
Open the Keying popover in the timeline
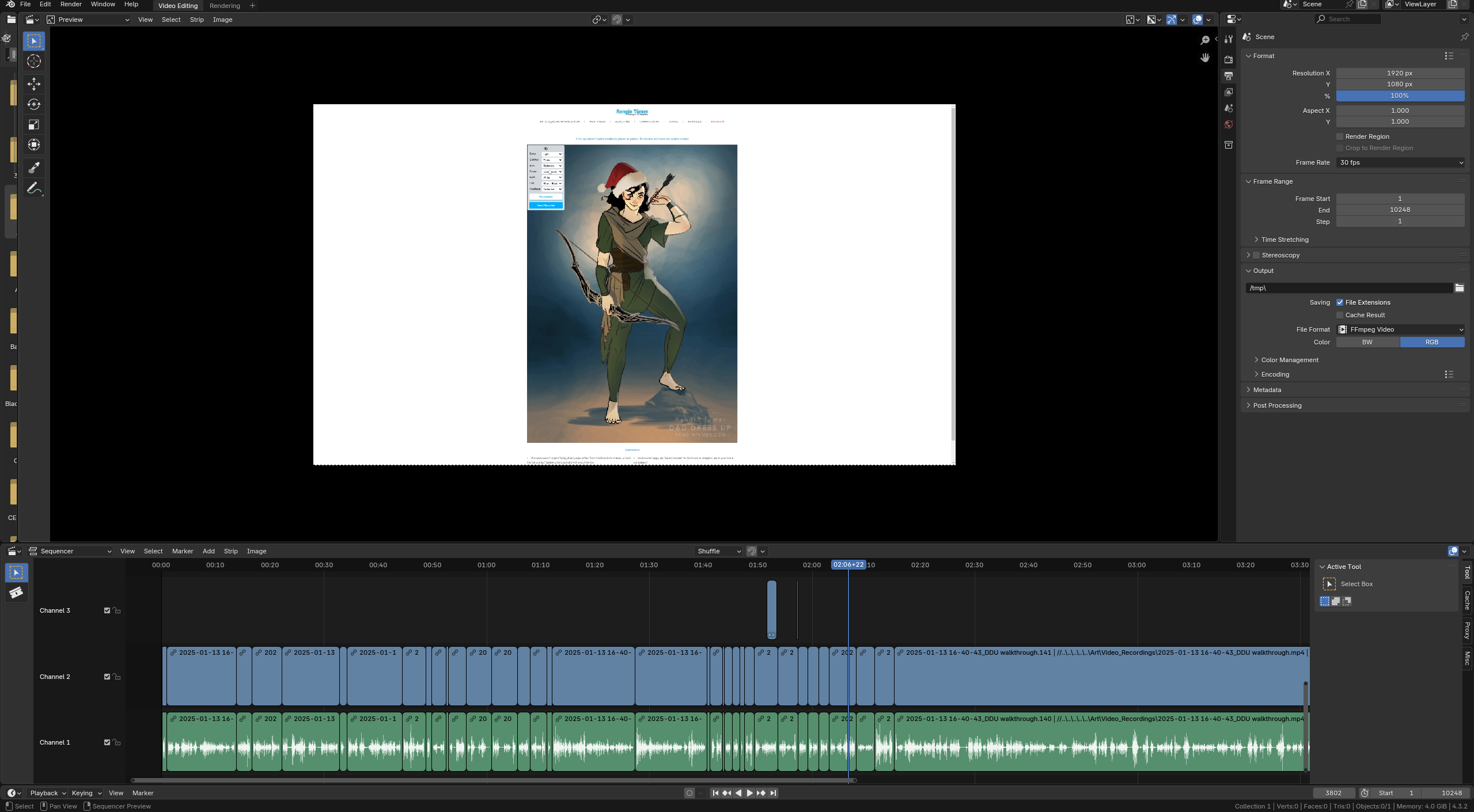(86, 793)
